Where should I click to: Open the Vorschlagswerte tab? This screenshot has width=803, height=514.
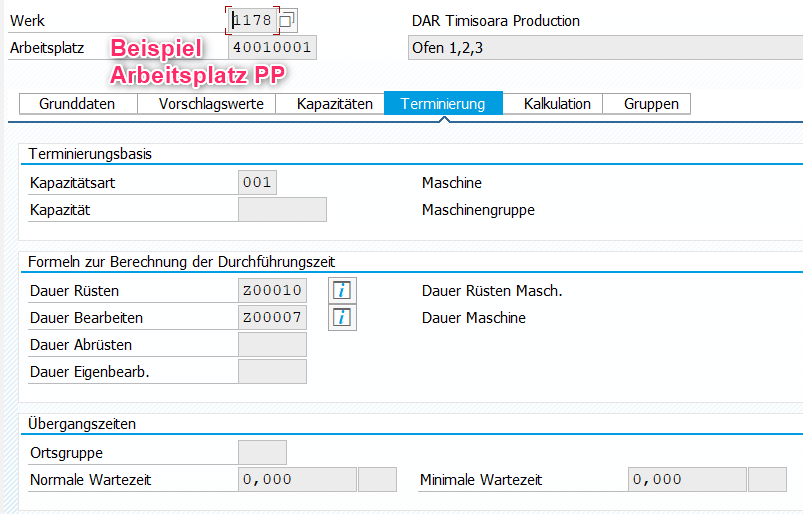pyautogui.click(x=203, y=104)
